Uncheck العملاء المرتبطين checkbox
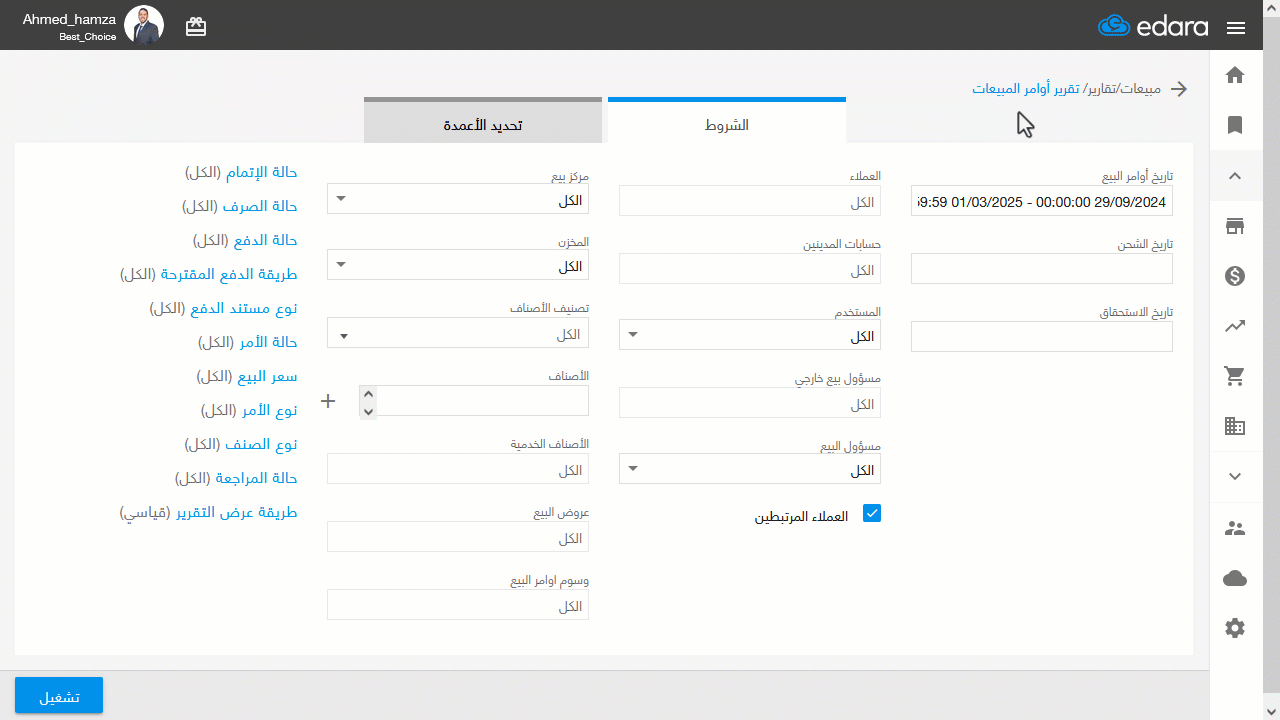This screenshot has width=1280, height=720. point(872,513)
